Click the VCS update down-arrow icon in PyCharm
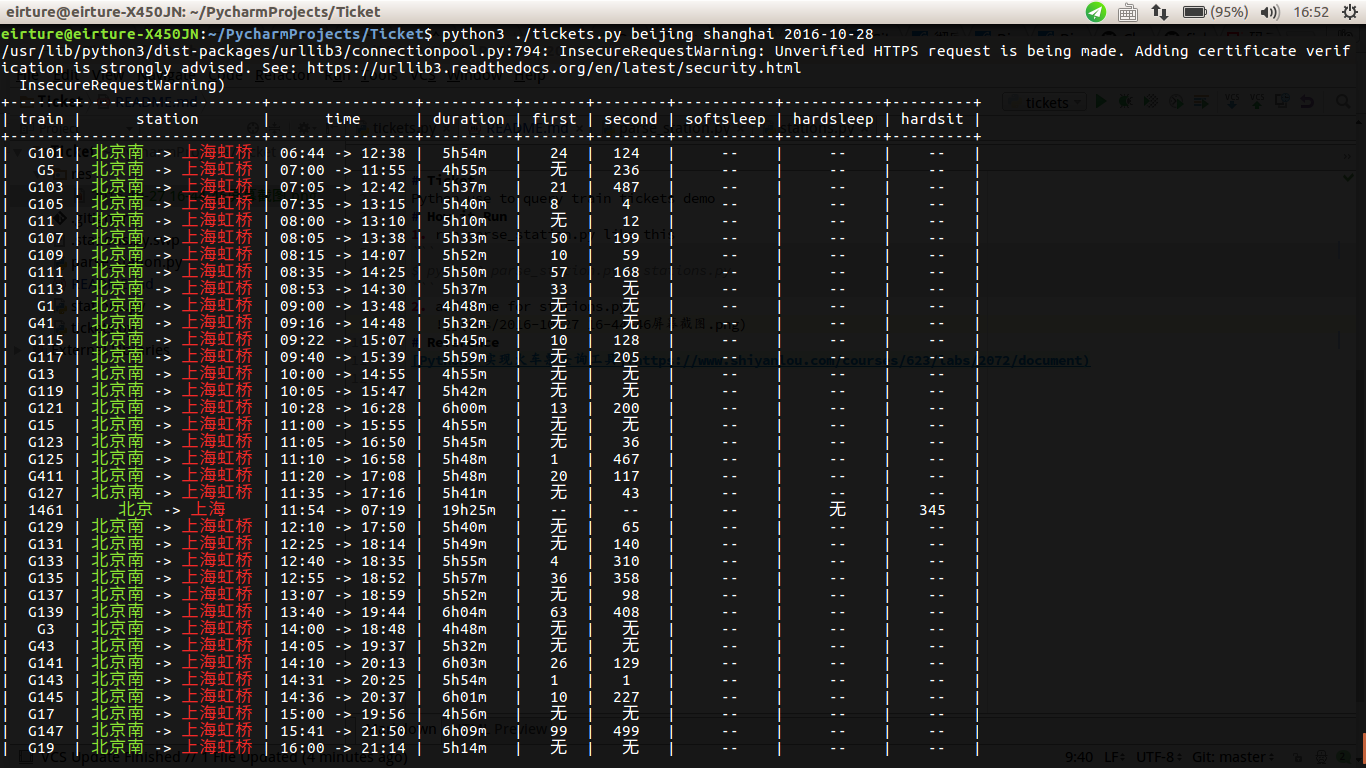This screenshot has width=1366, height=768. [1232, 102]
